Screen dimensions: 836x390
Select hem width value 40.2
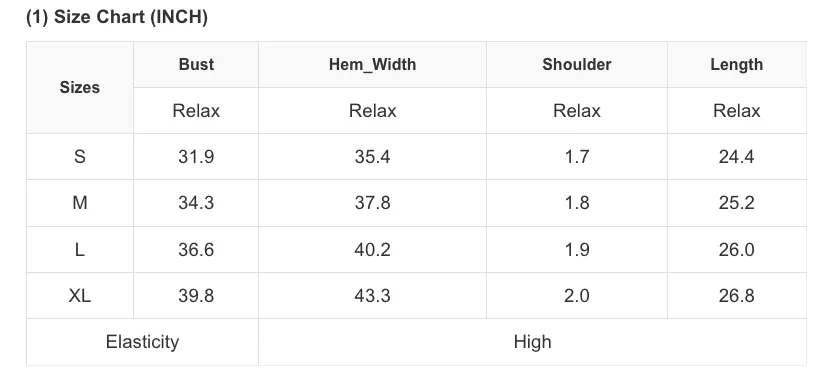click(x=372, y=250)
